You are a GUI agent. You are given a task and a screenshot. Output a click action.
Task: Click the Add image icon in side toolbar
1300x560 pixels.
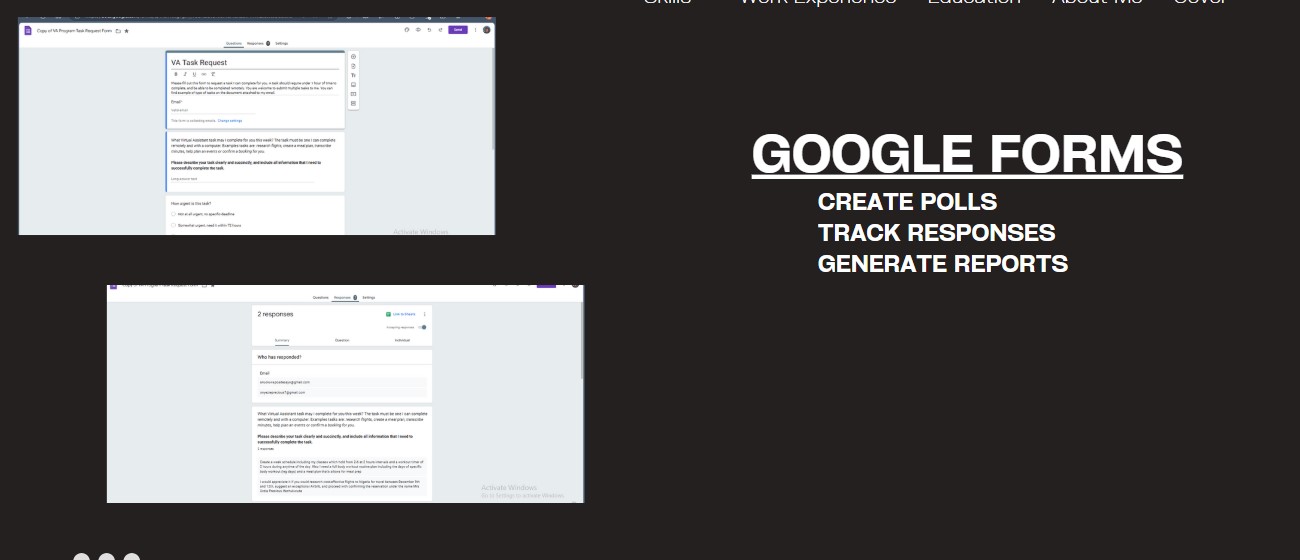coord(353,85)
